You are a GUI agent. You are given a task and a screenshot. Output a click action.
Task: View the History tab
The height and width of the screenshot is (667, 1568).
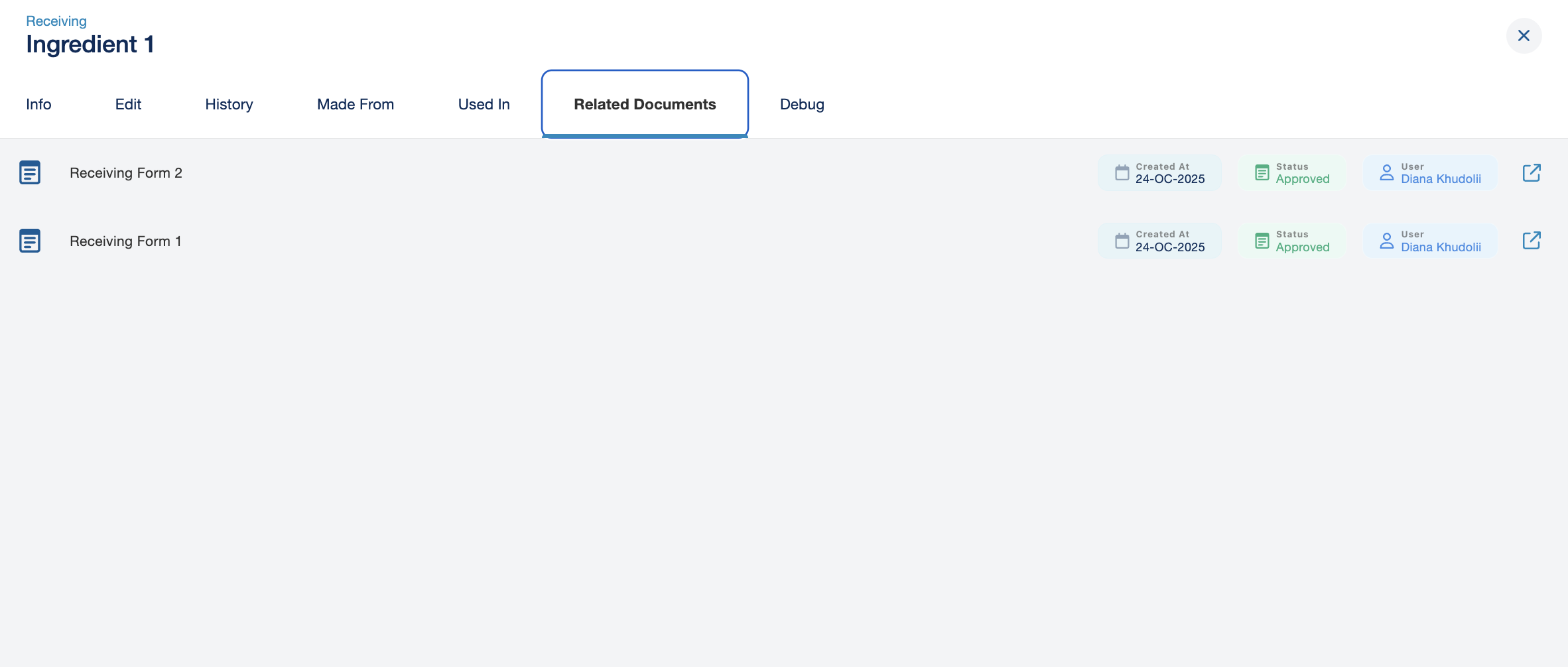point(229,104)
